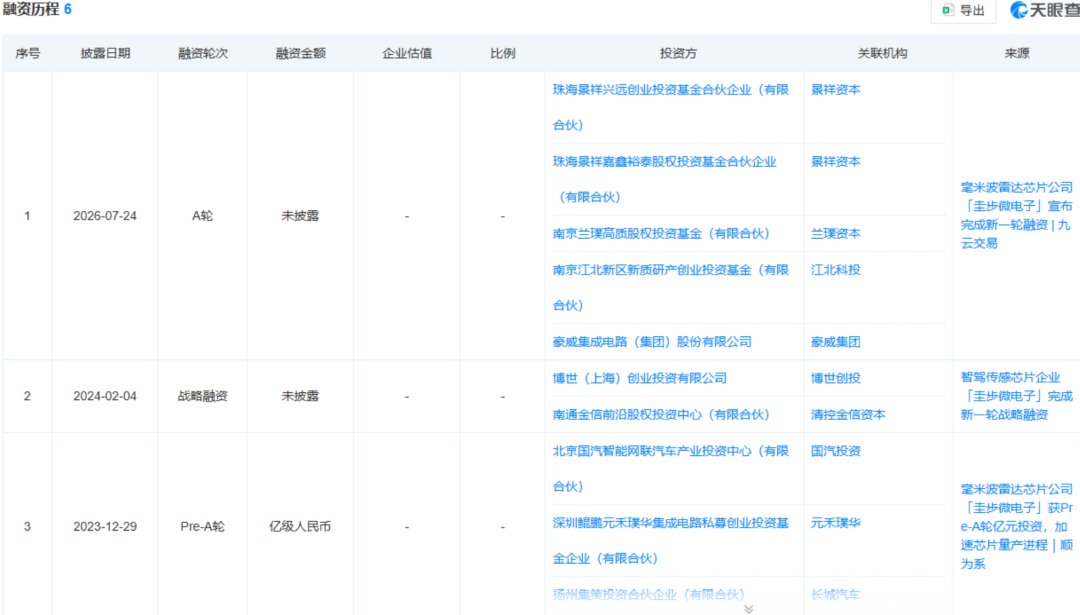Open investor 扬州集策投资合伙企业

click(648, 594)
